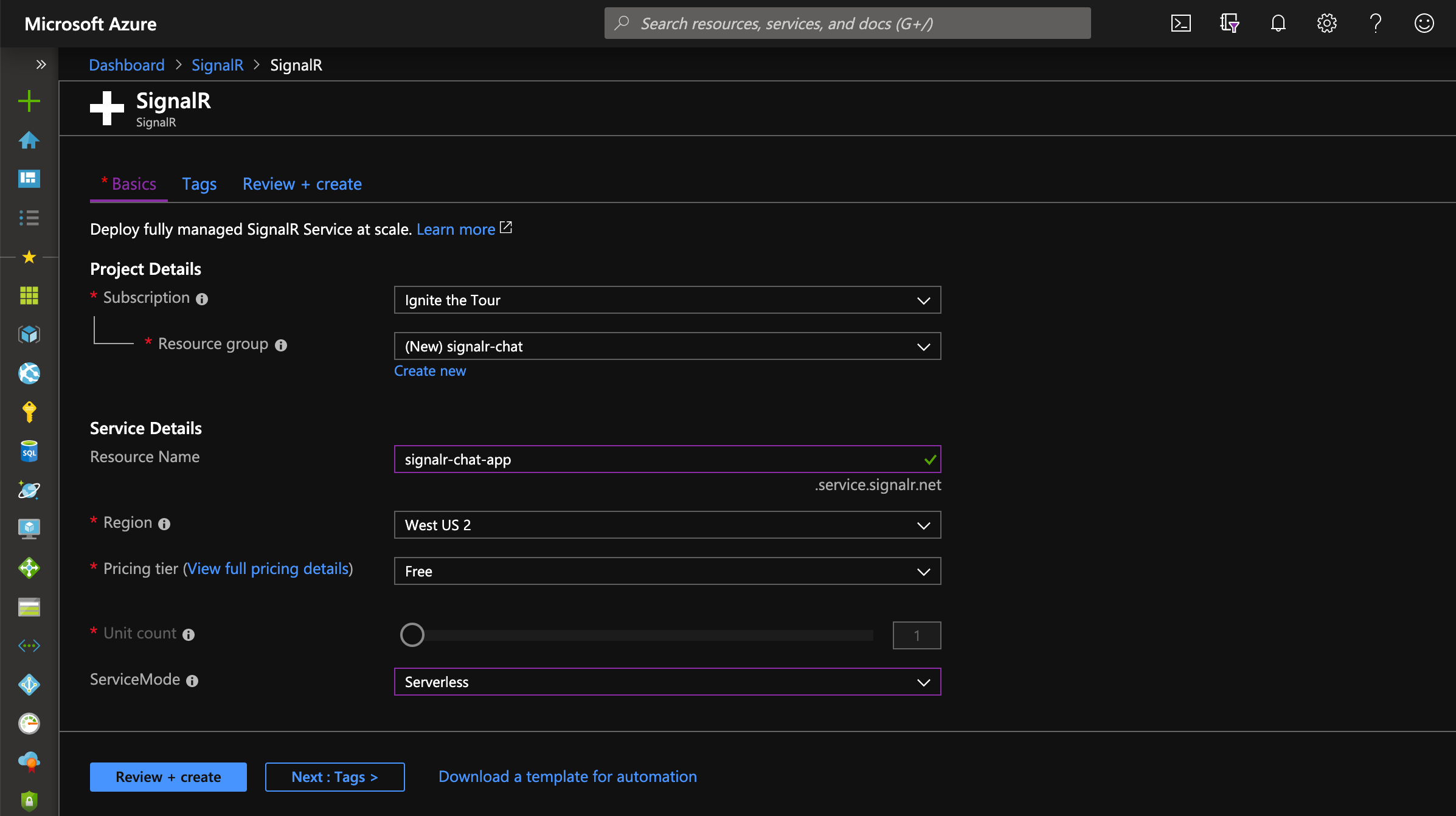1456x816 pixels.
Task: Open Azure Active Directory diamond icon
Action: tap(29, 685)
